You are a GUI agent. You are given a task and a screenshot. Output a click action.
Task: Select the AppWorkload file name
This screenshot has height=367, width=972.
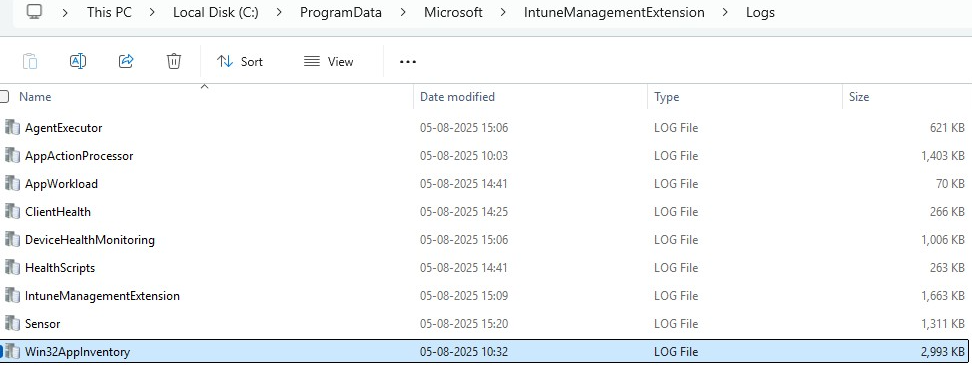[x=61, y=184]
